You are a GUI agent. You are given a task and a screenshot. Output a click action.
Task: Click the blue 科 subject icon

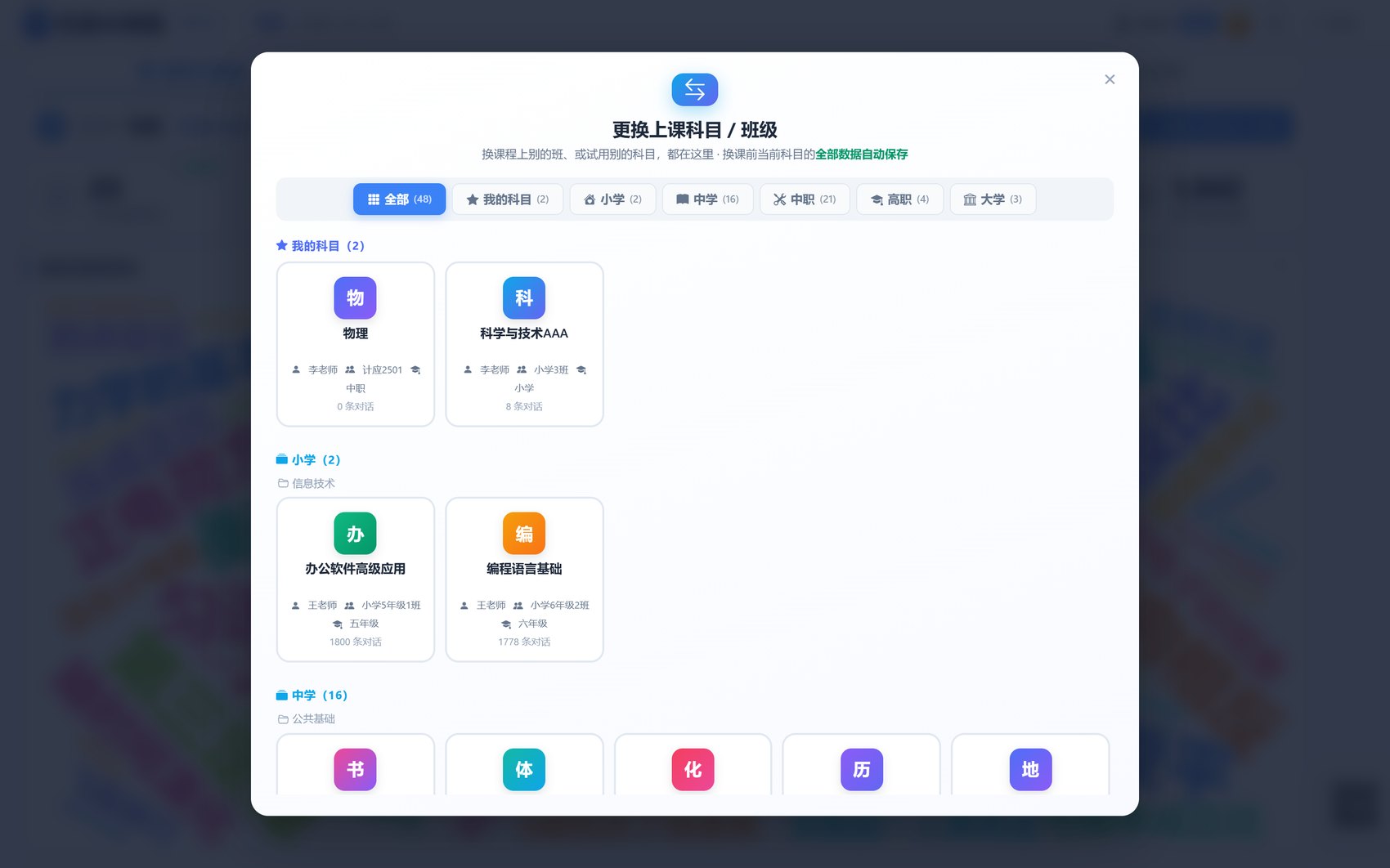coord(524,298)
